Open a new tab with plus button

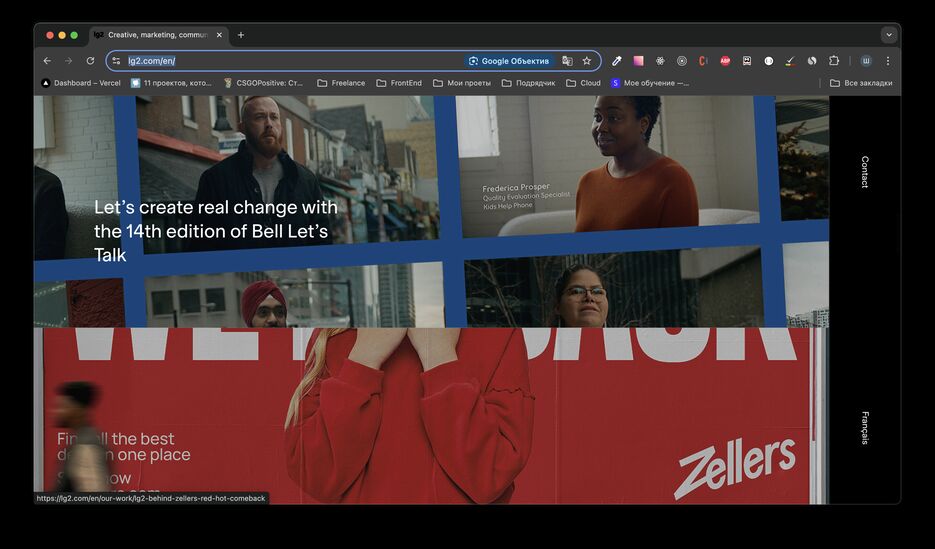pos(241,35)
